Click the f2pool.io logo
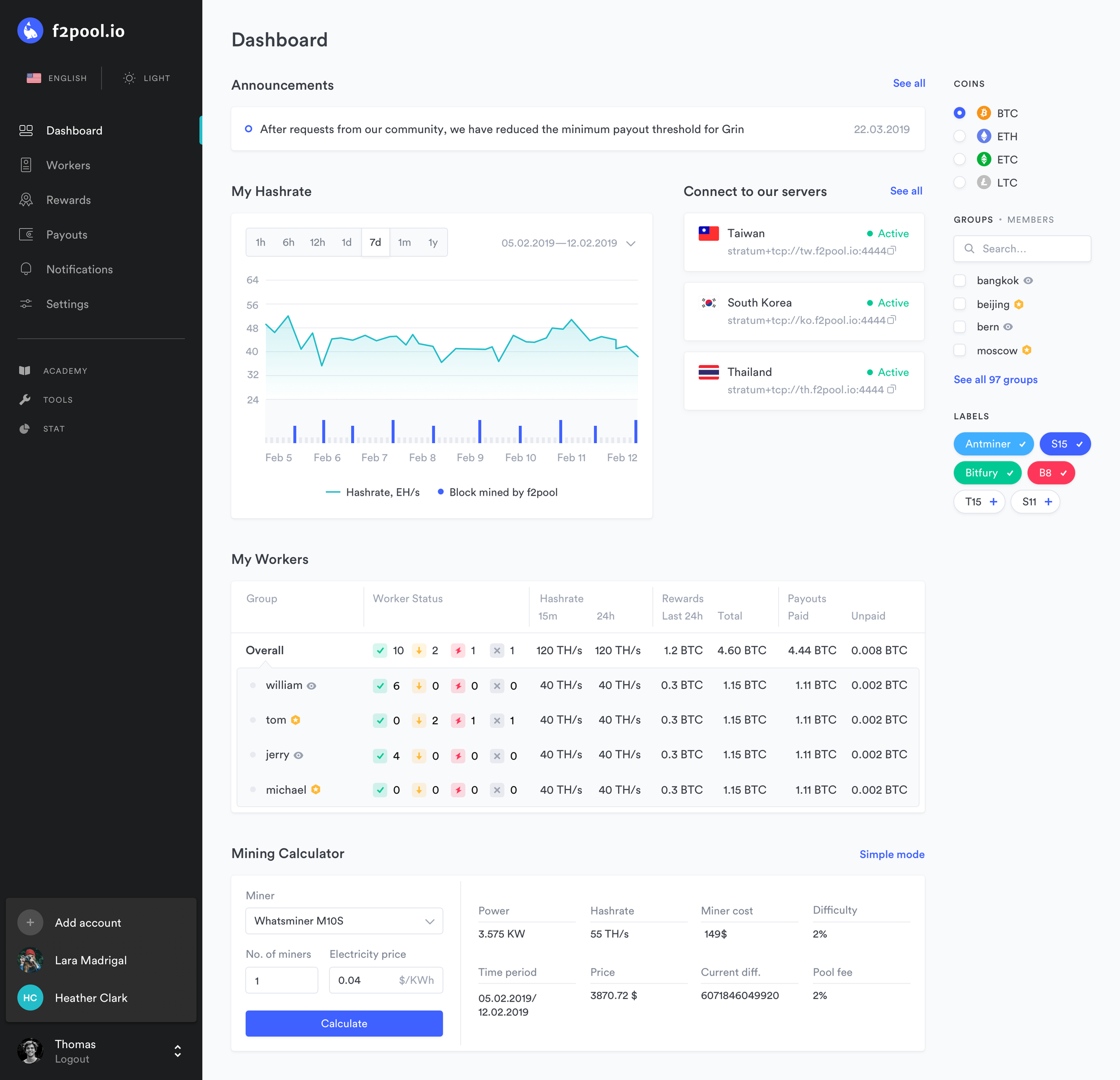Image resolution: width=1120 pixels, height=1080 pixels. (71, 30)
